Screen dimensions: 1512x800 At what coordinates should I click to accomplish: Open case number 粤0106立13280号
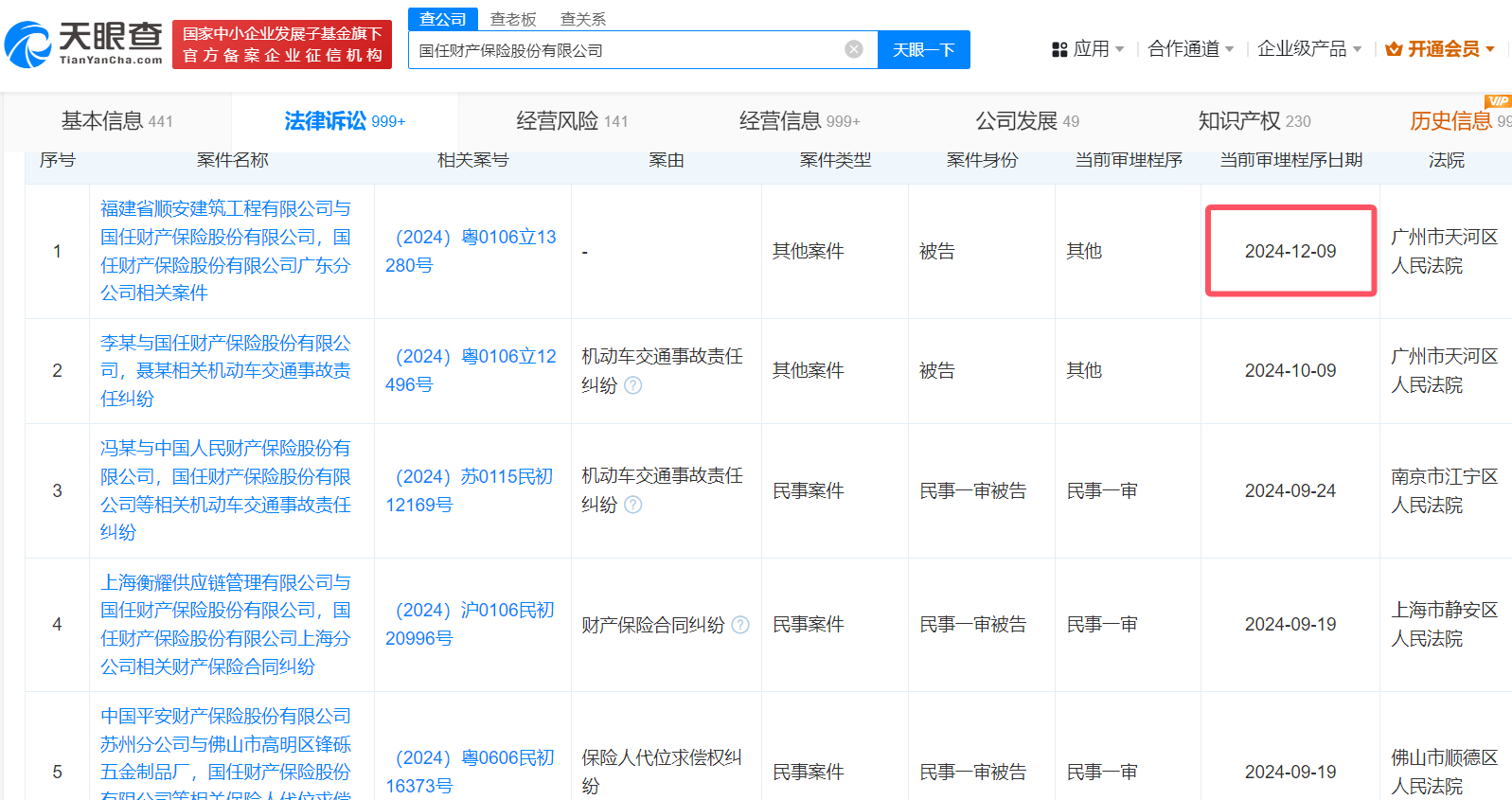471,251
